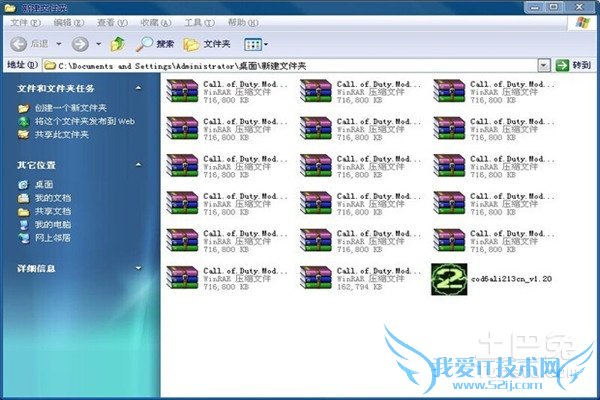Open the 工具 menu
Screen dimensions: 600x400
(x=200, y=23)
